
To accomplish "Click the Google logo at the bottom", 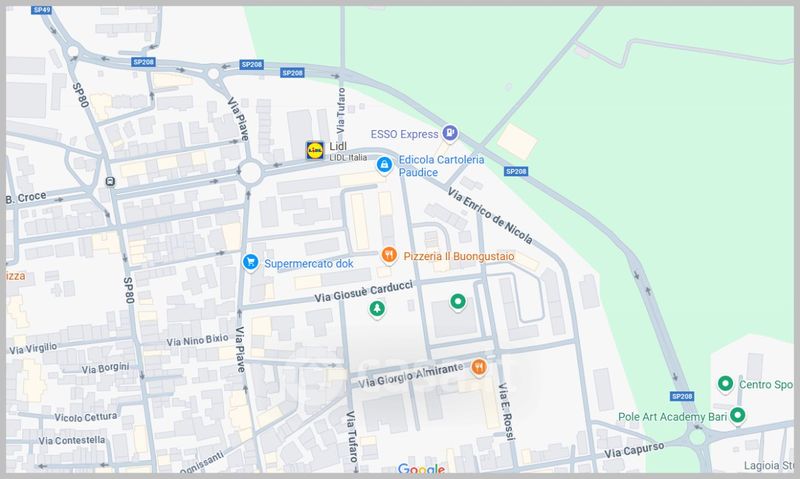I will point(421,469).
